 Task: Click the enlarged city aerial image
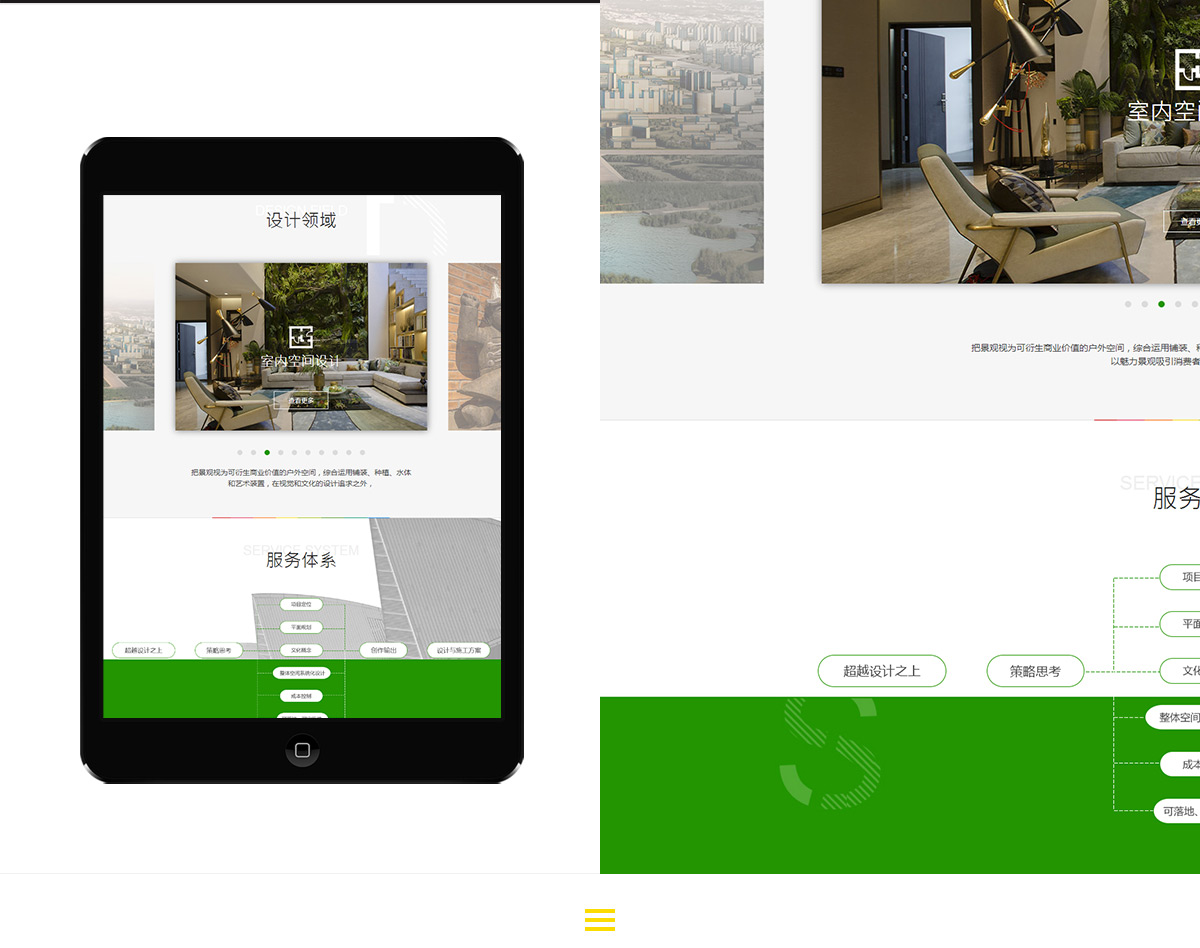pos(682,141)
